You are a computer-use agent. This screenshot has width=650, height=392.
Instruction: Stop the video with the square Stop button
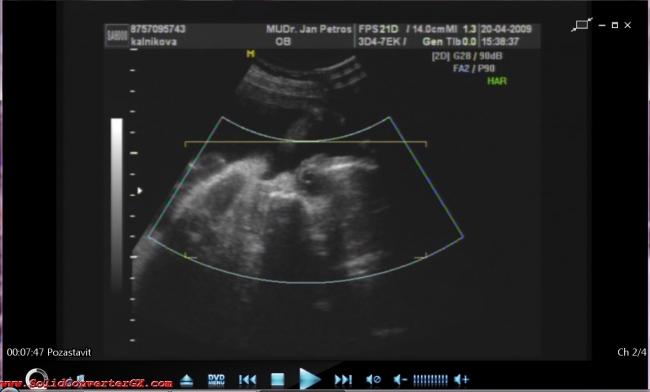277,379
